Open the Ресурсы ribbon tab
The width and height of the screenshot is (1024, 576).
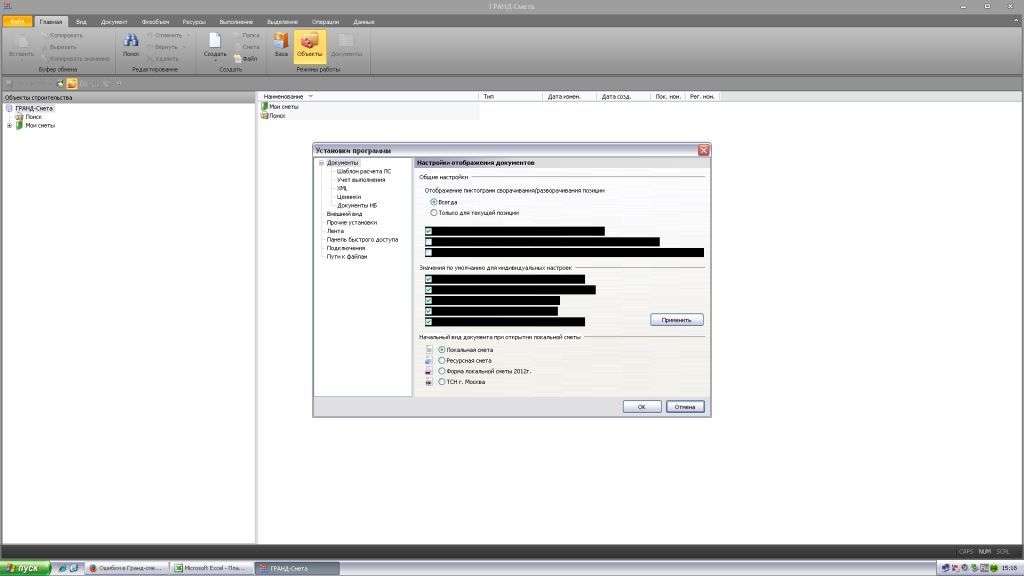(194, 21)
